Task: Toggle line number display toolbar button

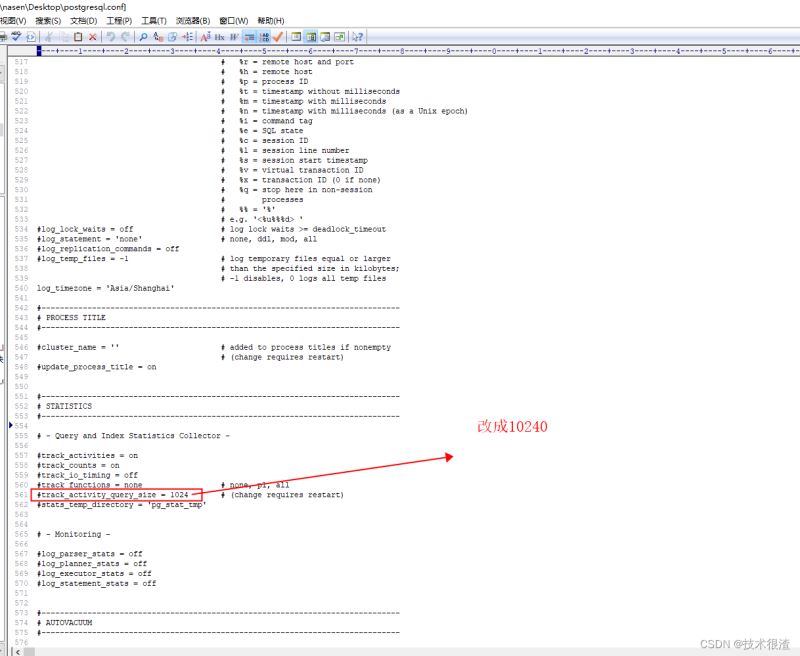Action: (x=264, y=36)
